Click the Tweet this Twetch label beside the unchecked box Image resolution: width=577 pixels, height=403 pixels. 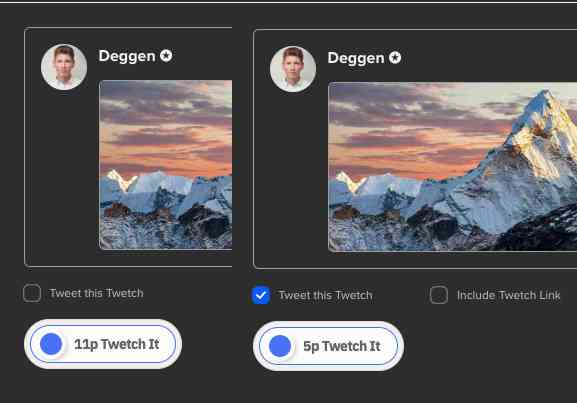[x=96, y=293]
